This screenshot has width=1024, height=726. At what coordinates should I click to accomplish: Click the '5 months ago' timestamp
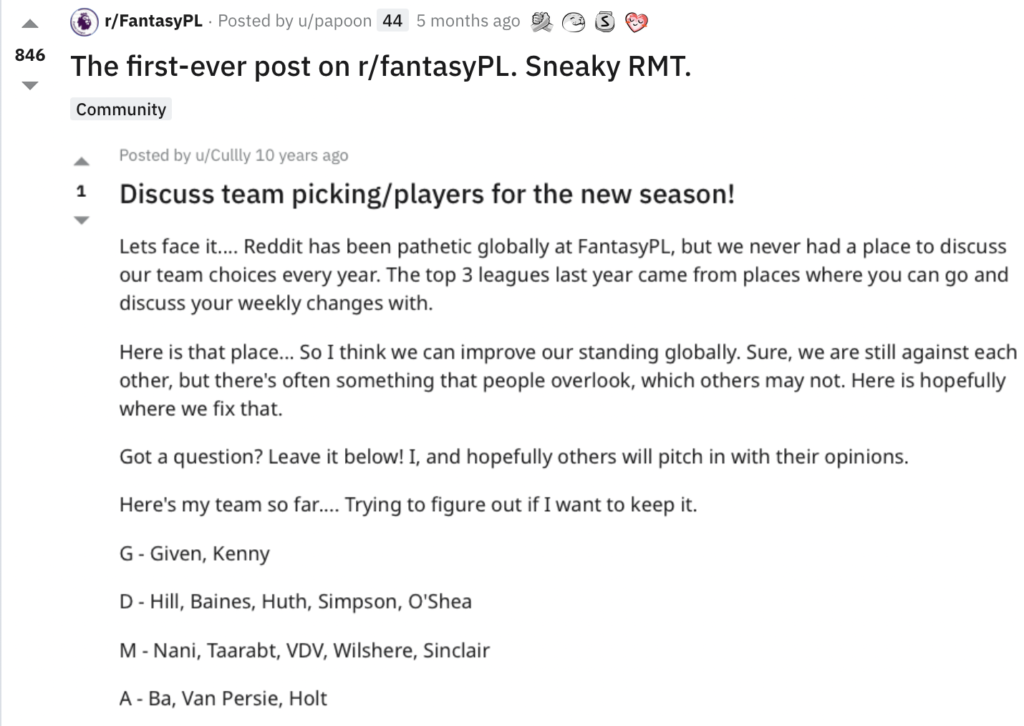(x=468, y=21)
